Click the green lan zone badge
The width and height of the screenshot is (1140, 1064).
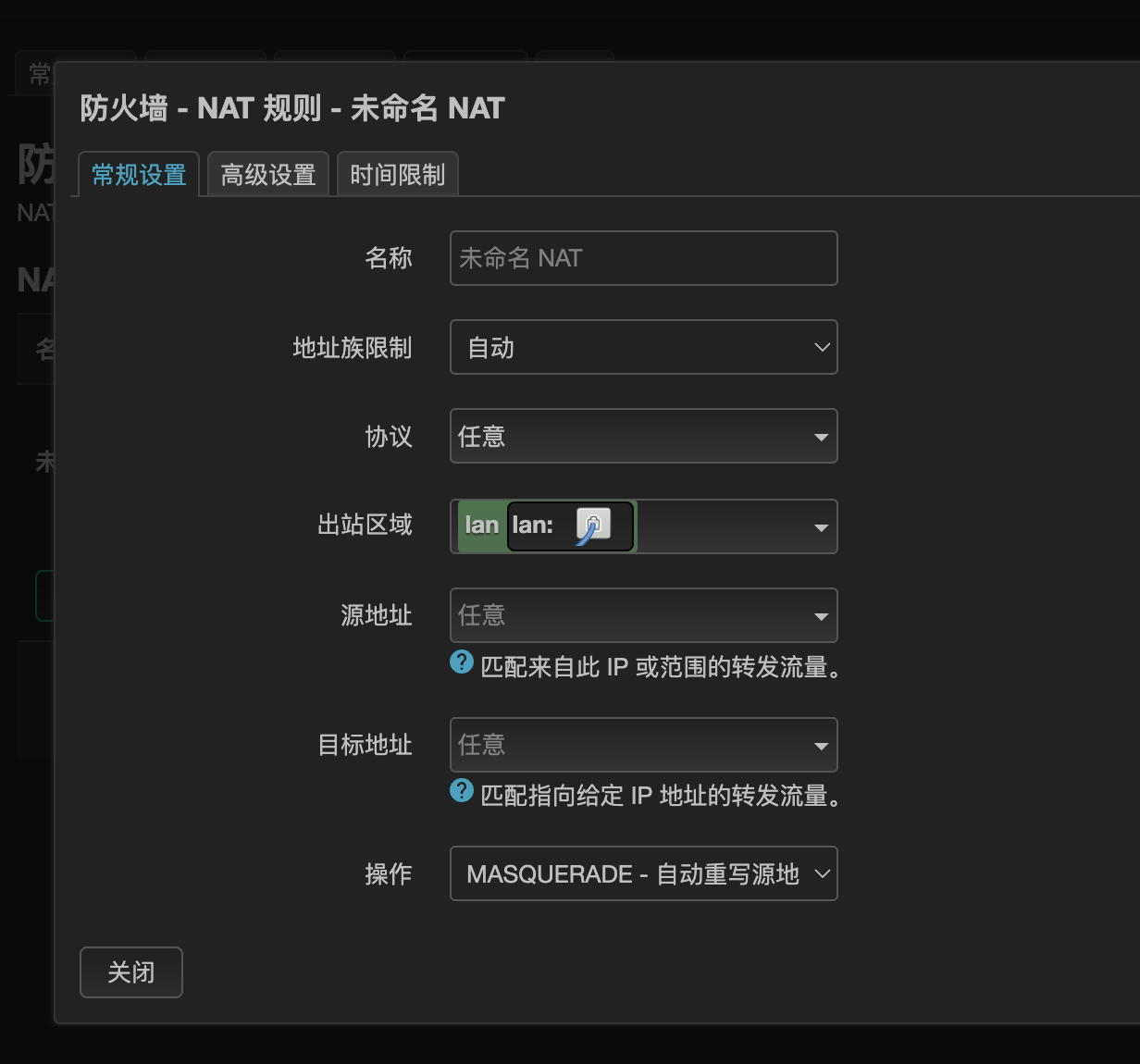click(481, 526)
